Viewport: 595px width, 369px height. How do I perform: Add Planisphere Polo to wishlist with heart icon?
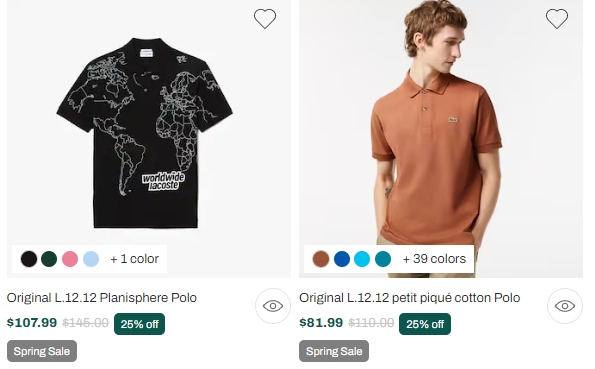click(x=264, y=19)
